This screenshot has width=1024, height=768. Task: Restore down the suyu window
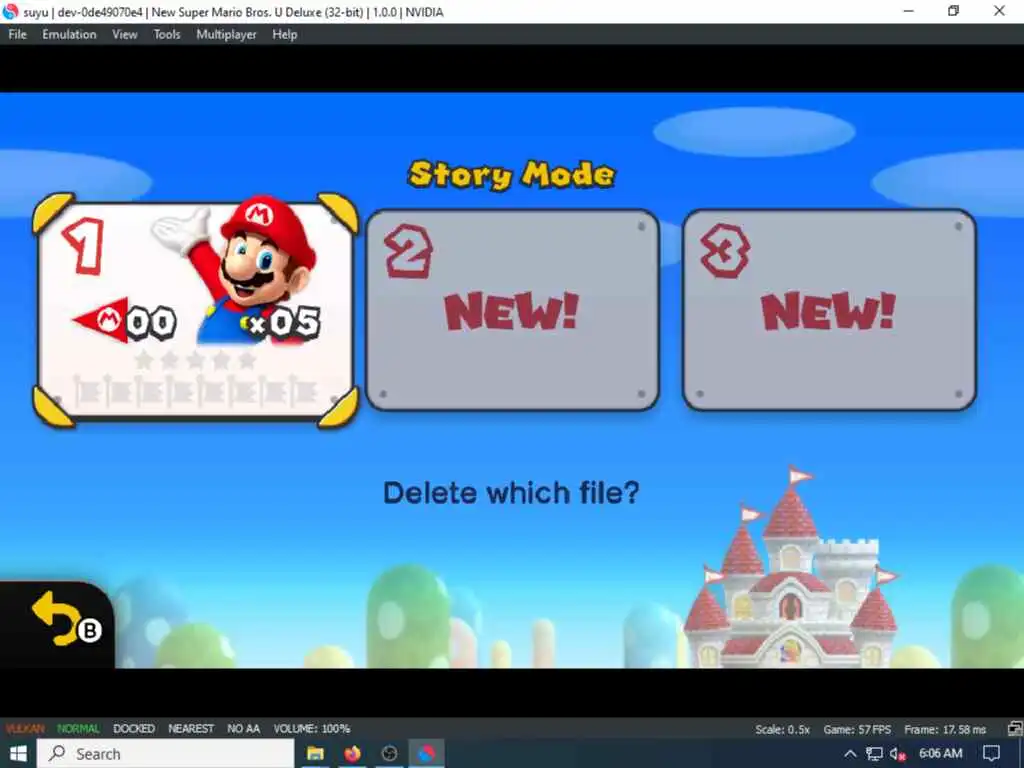pyautogui.click(x=953, y=11)
